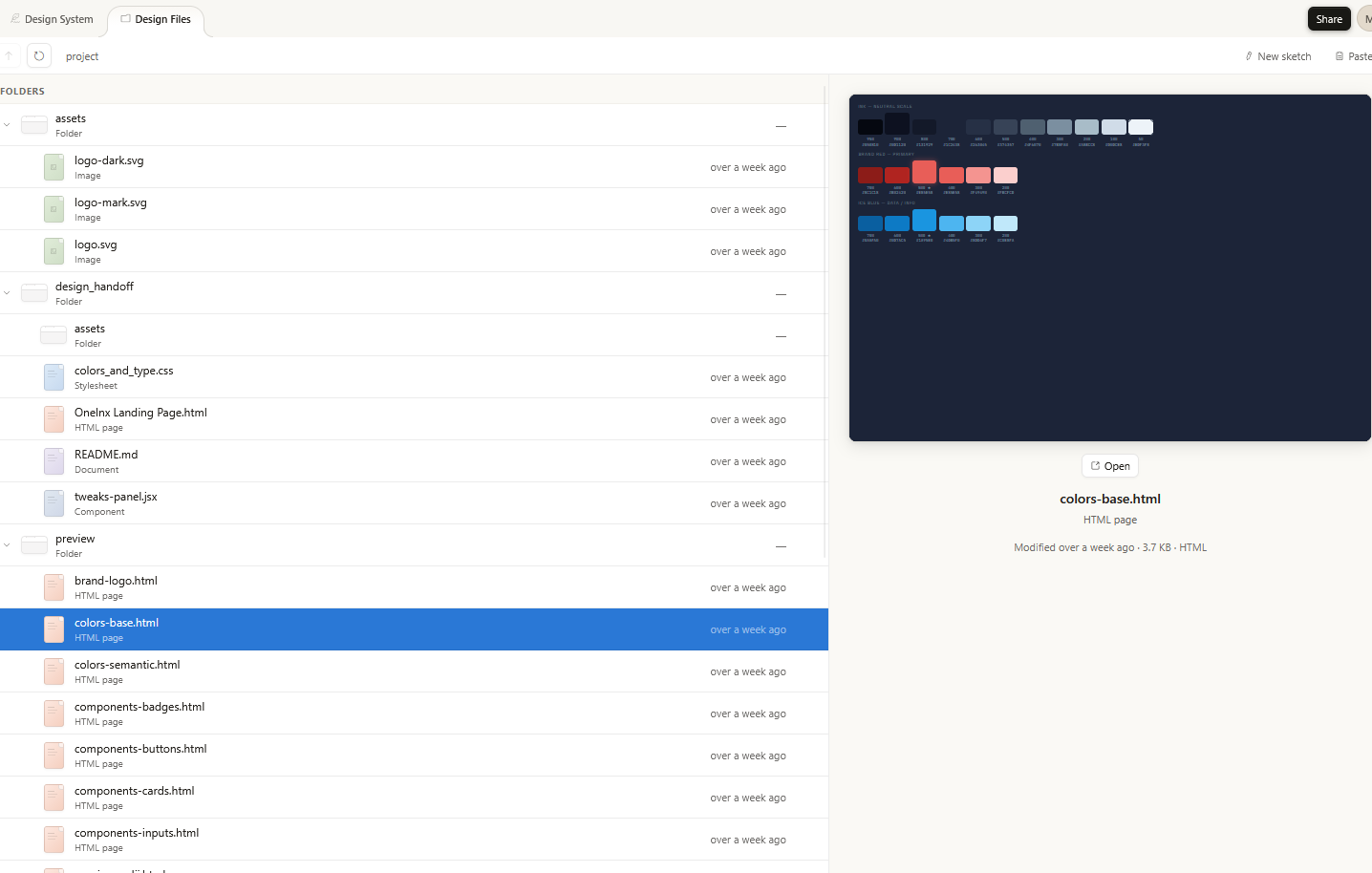The height and width of the screenshot is (873, 1372).
Task: Select the components-buttons.html file name
Action: pos(140,749)
